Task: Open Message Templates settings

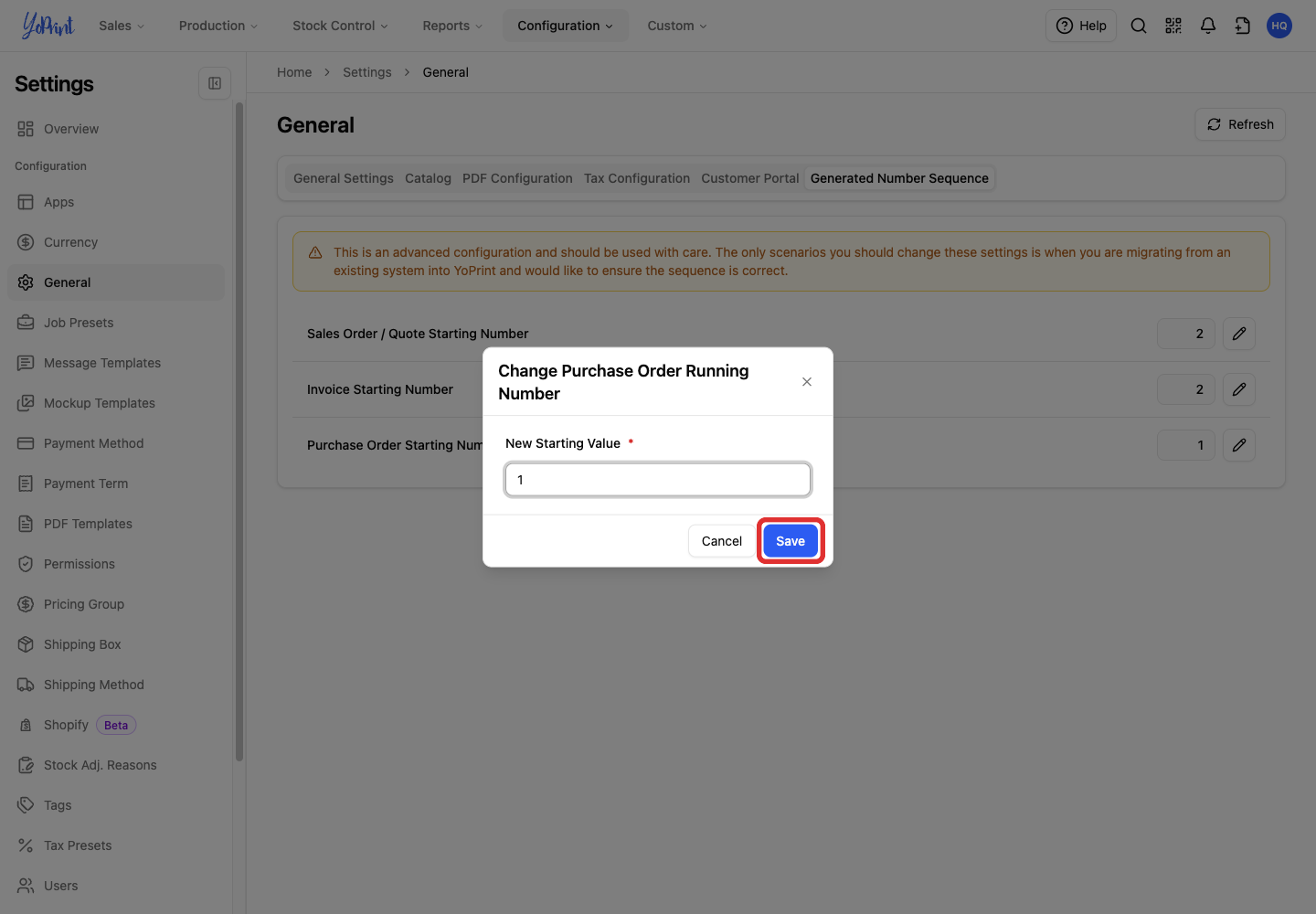Action: (116, 363)
